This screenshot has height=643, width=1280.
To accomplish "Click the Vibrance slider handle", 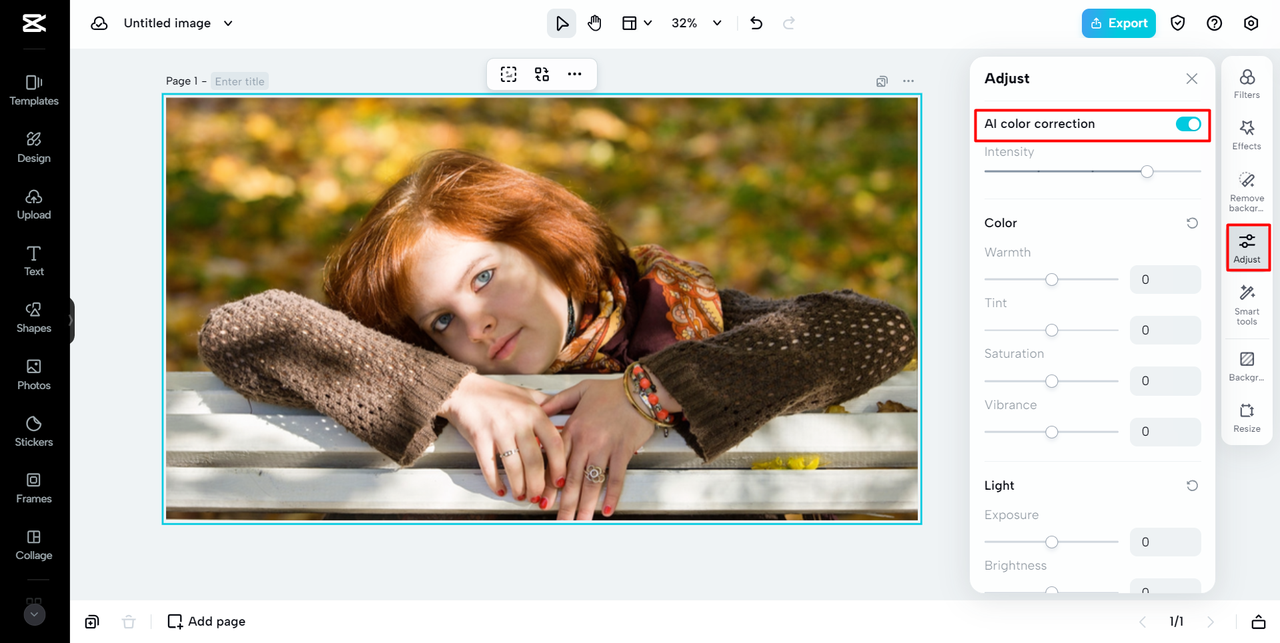I will coord(1052,432).
